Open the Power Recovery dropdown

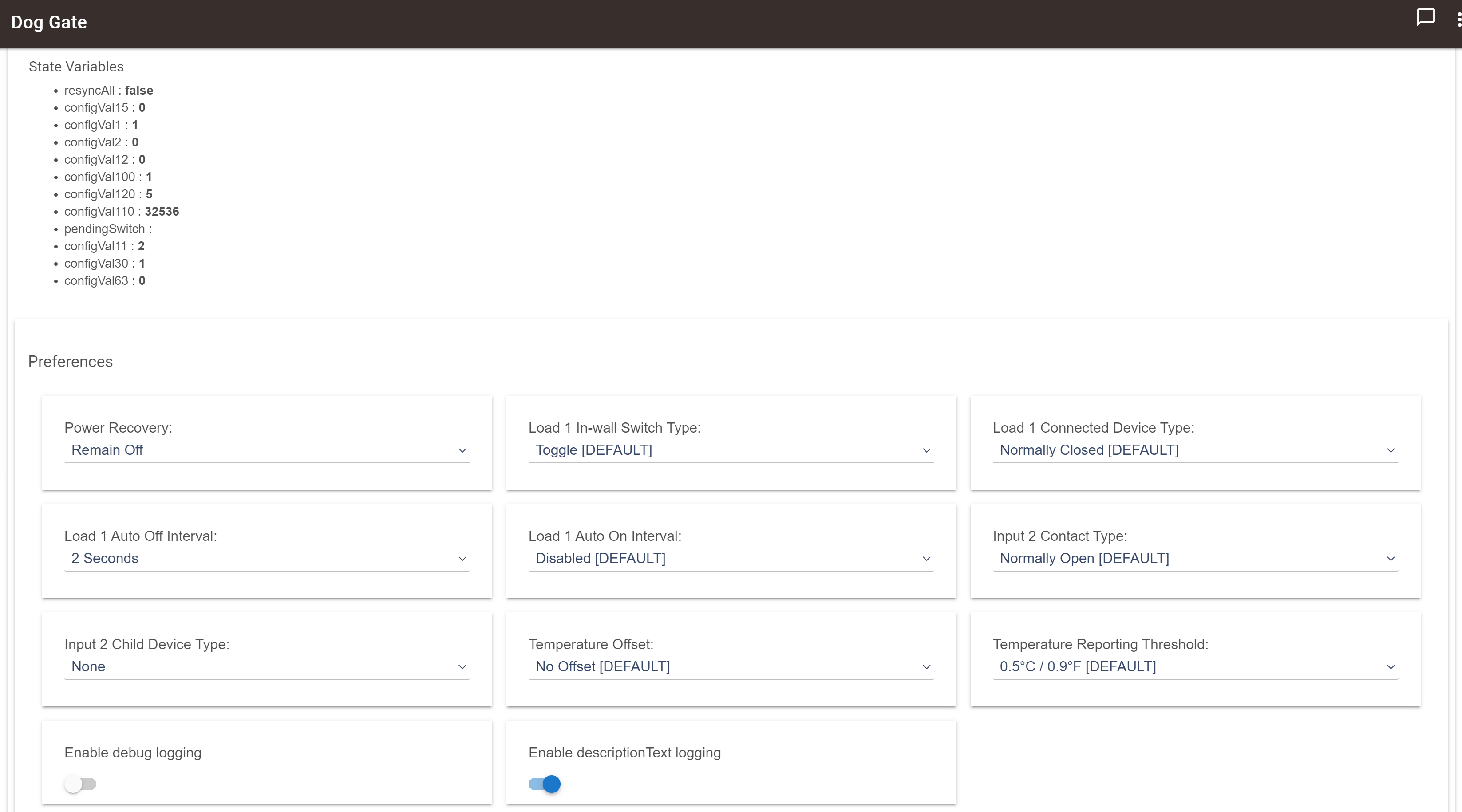click(x=267, y=450)
